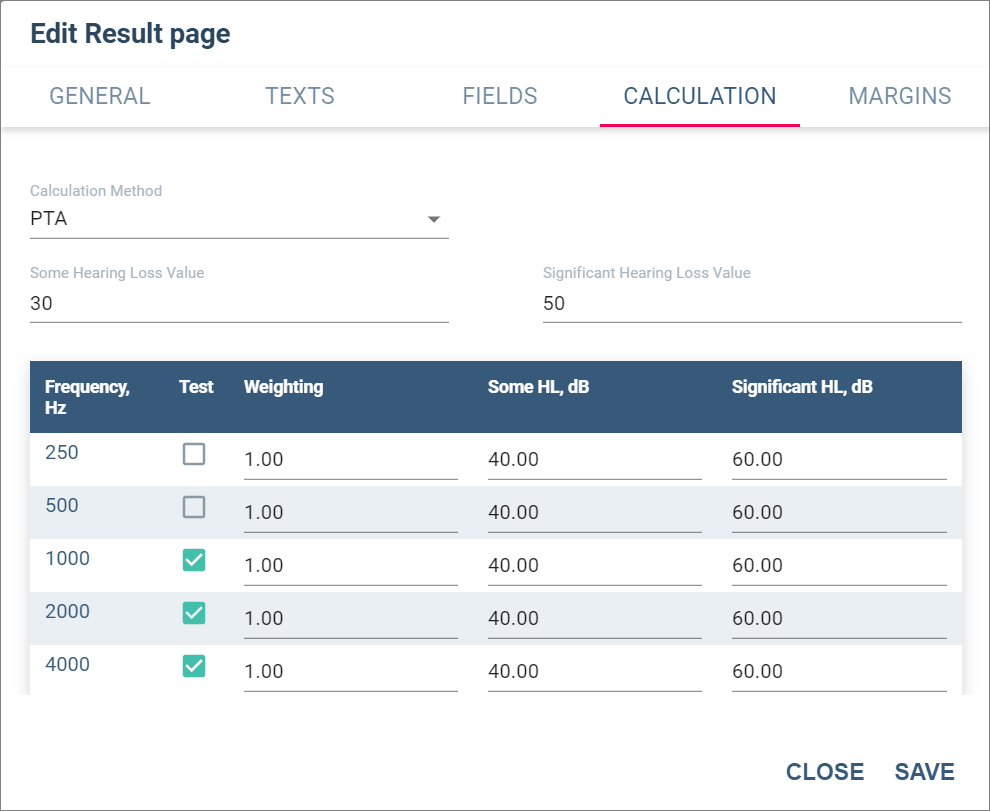The image size is (990, 811).
Task: Open the Fields tab
Action: coord(499,96)
